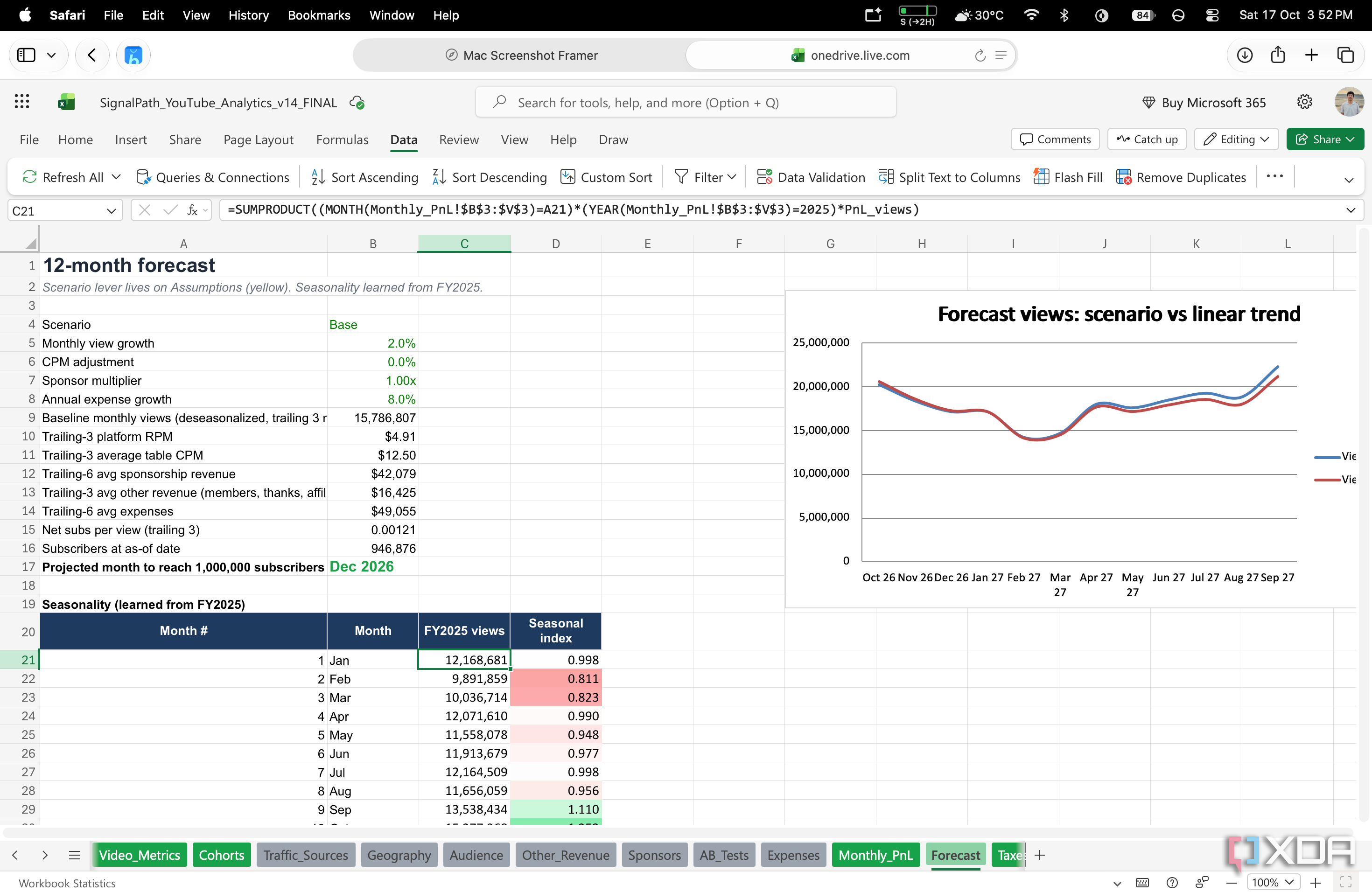Image resolution: width=1372 pixels, height=892 pixels.
Task: Add a new sheet with plus
Action: pos(1040,855)
